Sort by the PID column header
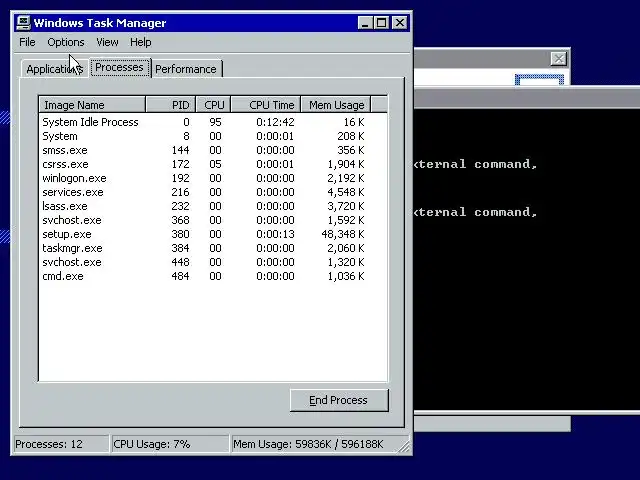 tap(171, 105)
